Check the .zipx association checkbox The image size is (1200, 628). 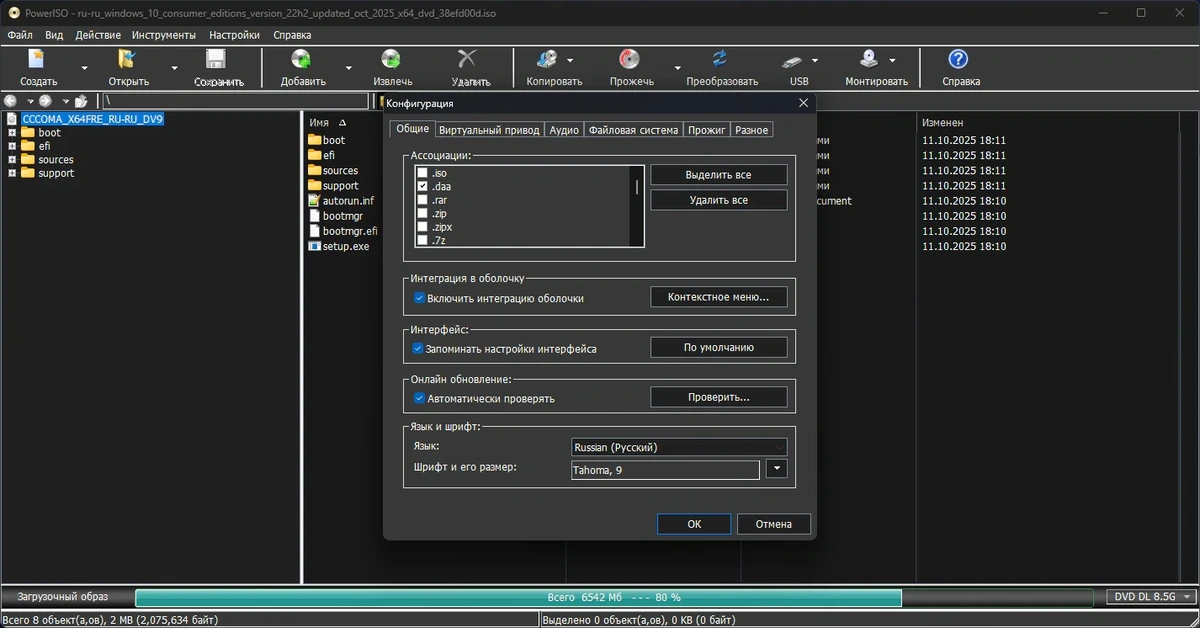point(422,227)
